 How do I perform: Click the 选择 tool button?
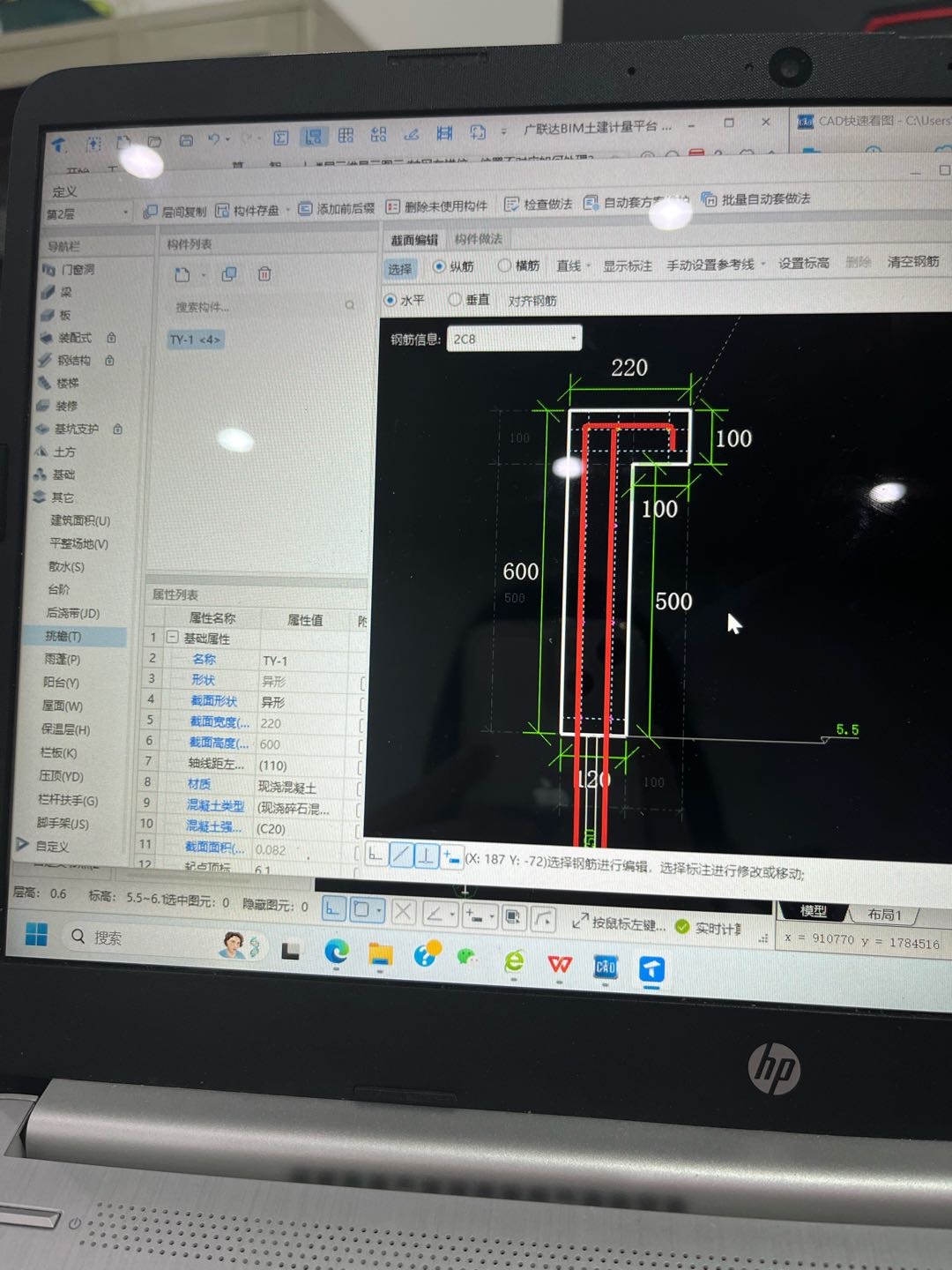(399, 269)
